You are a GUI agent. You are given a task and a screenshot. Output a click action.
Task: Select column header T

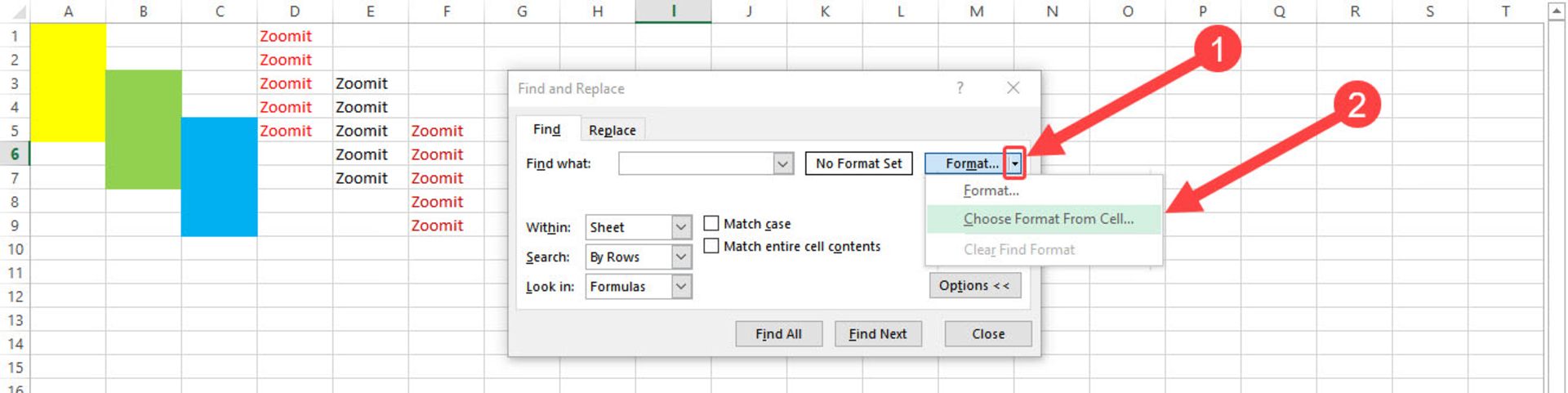pyautogui.click(x=1505, y=11)
